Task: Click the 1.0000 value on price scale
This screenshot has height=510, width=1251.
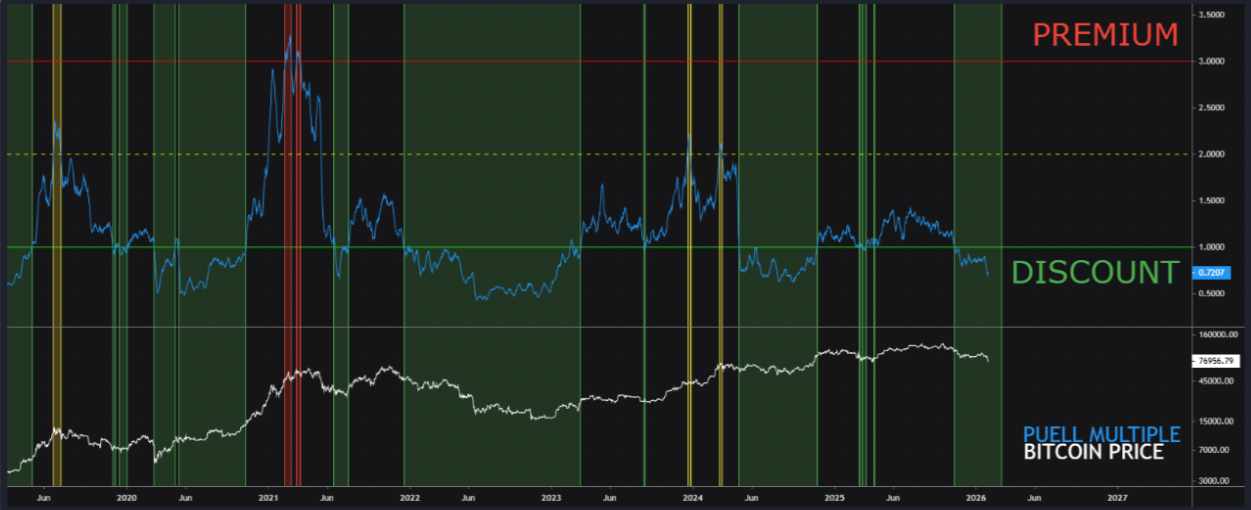Action: [x=1213, y=247]
